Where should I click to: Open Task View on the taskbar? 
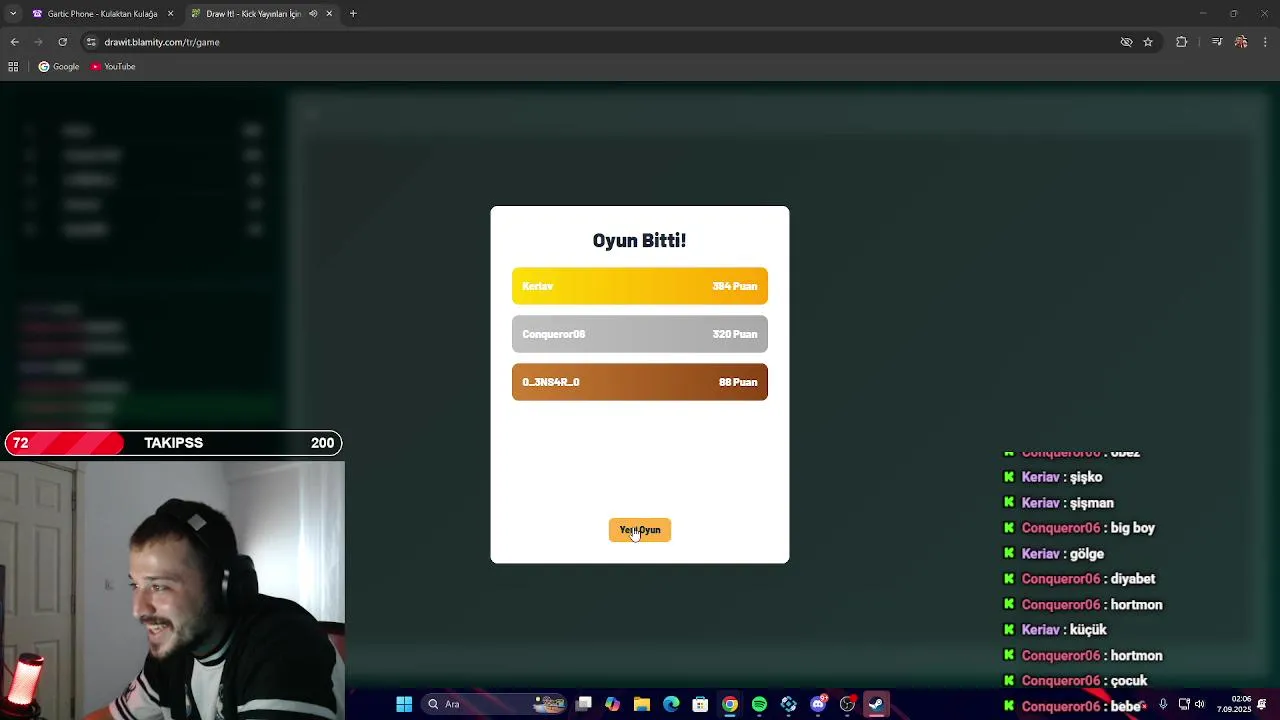(584, 704)
